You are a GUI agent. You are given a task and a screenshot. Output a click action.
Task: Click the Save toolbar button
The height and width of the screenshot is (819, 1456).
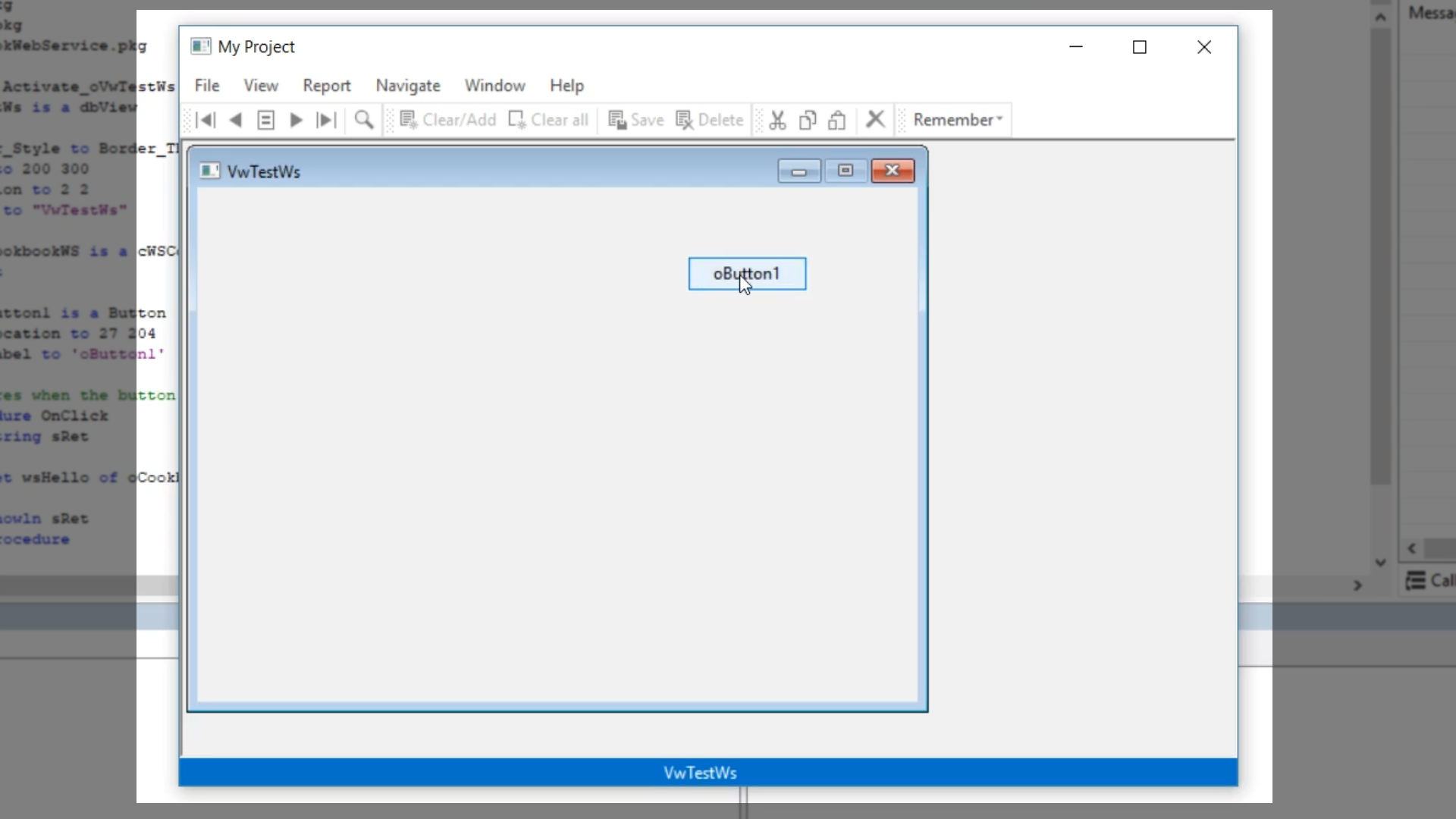636,120
